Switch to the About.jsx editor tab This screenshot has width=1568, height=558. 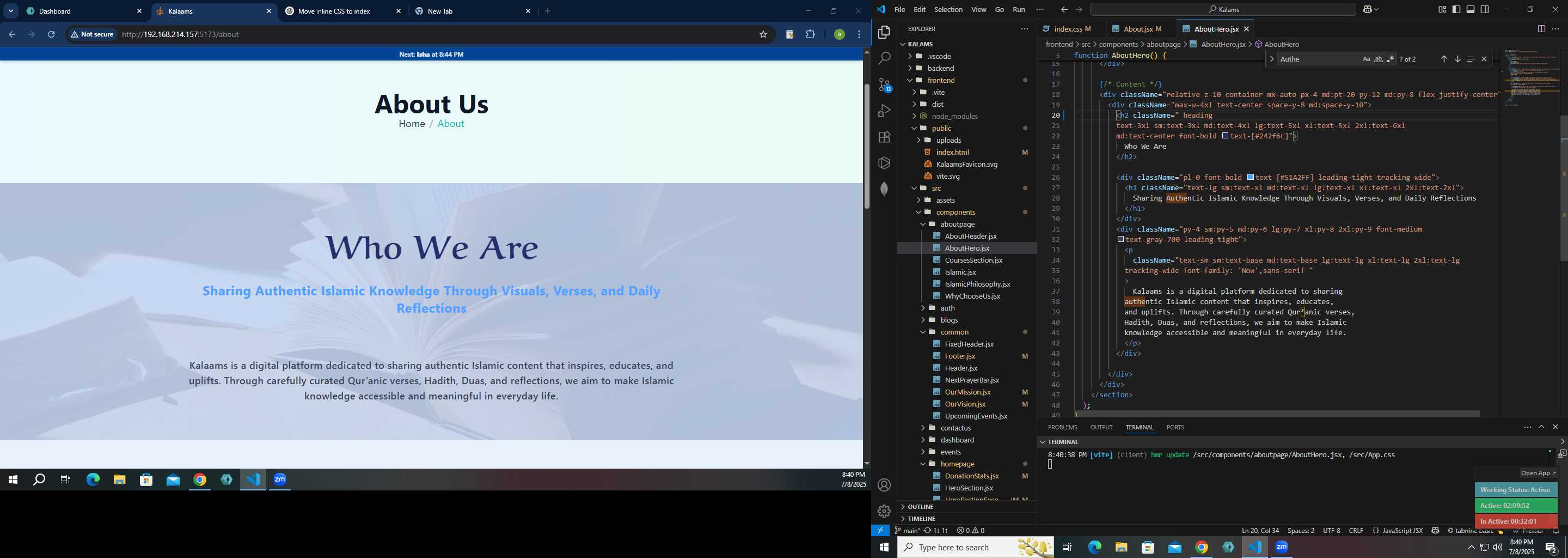[x=1141, y=29]
